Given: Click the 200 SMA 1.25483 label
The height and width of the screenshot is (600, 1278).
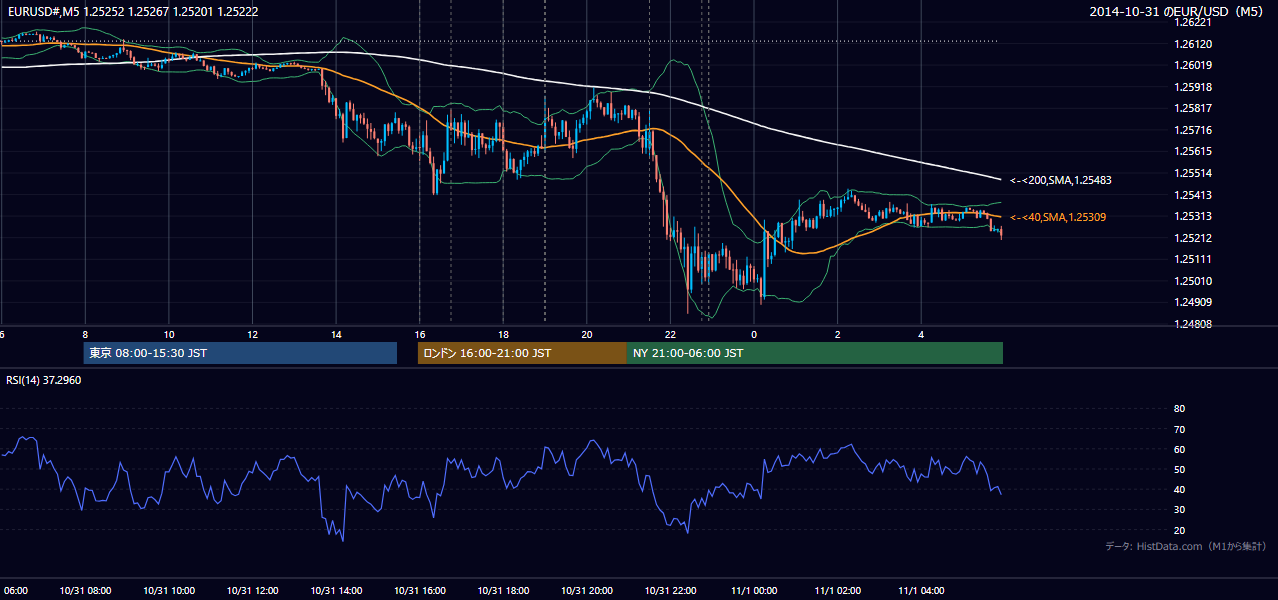Looking at the screenshot, I should click(1060, 180).
